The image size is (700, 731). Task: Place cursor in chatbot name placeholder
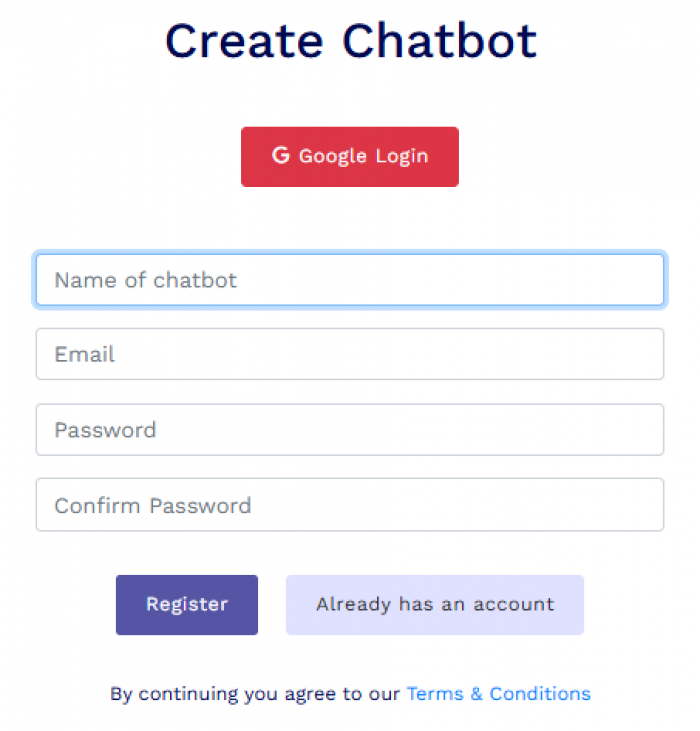coord(146,280)
